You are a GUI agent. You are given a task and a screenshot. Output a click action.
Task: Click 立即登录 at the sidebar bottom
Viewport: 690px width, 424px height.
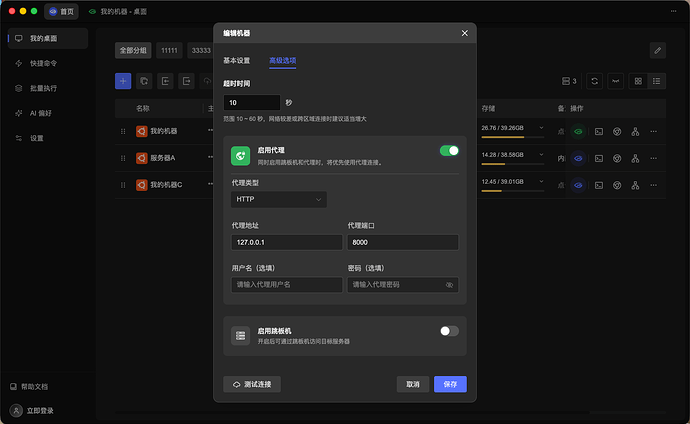(x=32, y=411)
